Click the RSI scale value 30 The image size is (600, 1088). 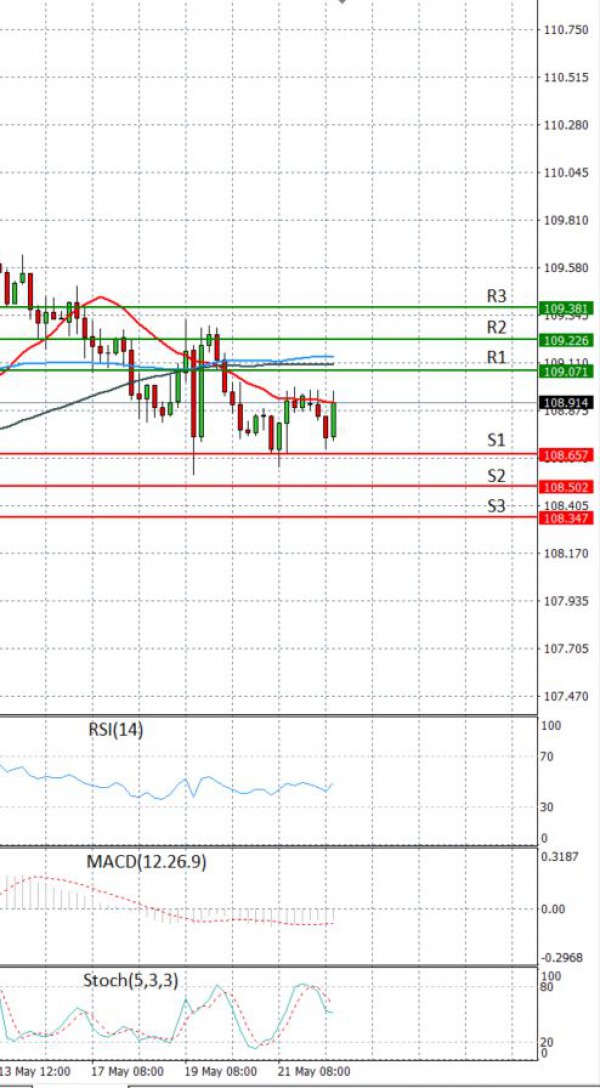click(x=548, y=807)
